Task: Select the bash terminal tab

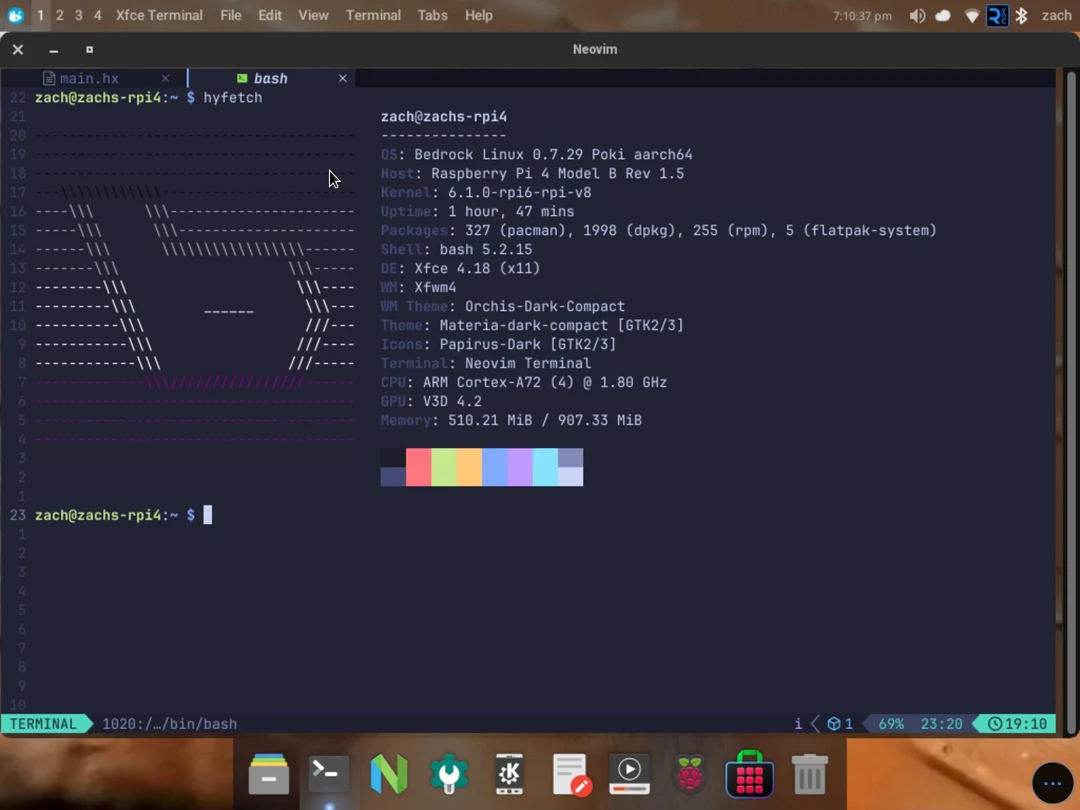Action: [x=270, y=77]
